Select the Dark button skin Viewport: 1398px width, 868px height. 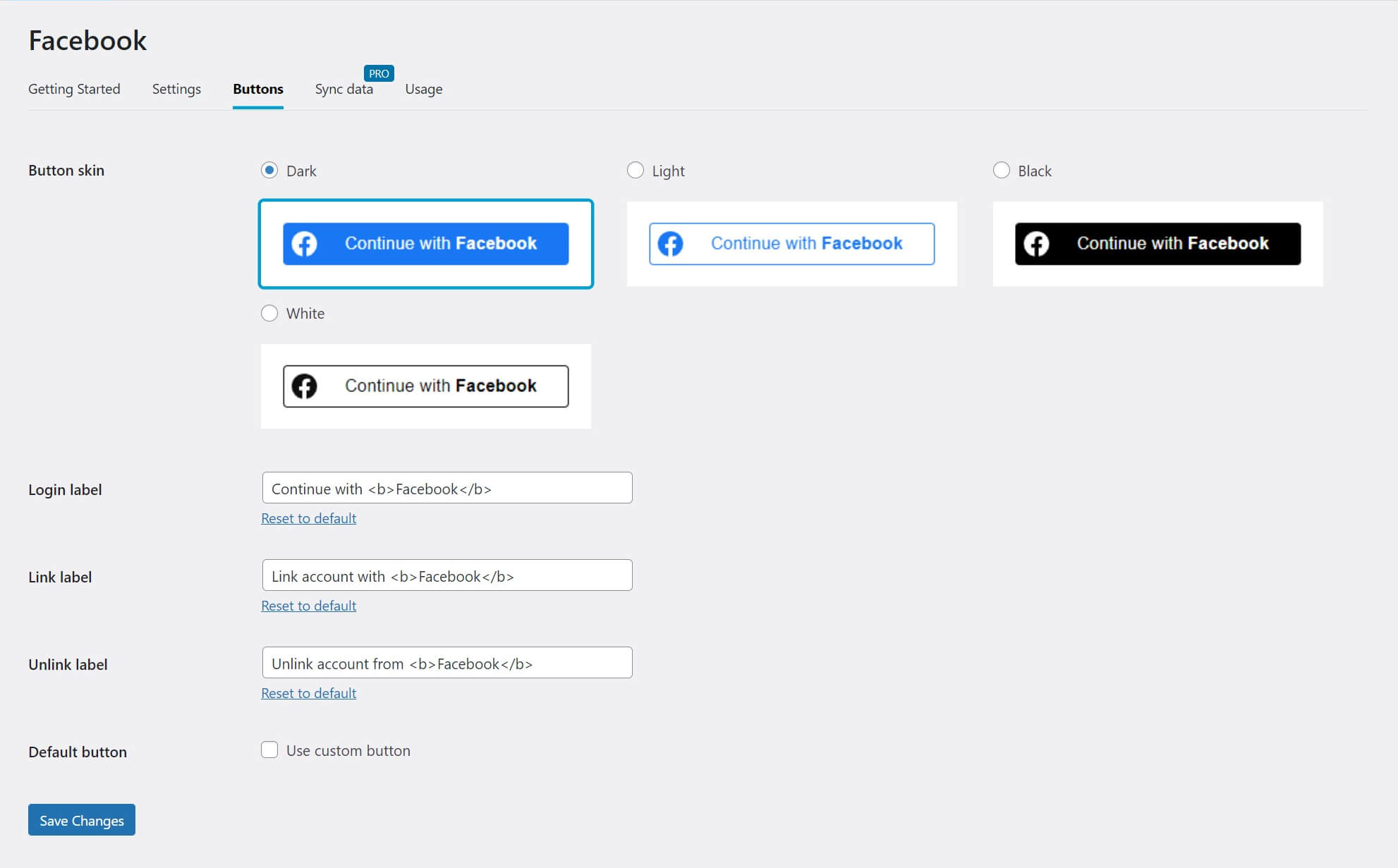tap(269, 170)
